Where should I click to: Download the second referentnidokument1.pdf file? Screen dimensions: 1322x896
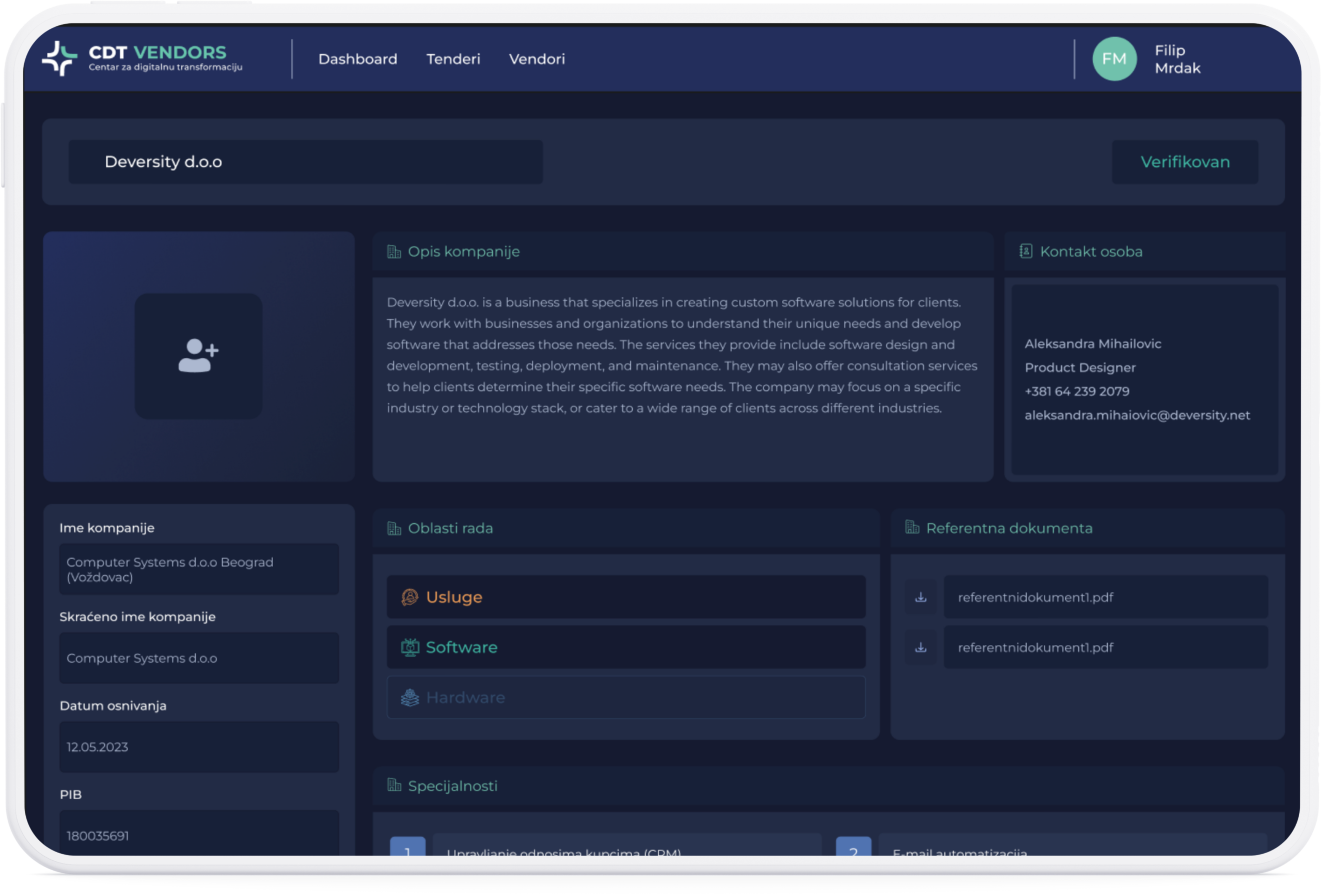tap(920, 648)
